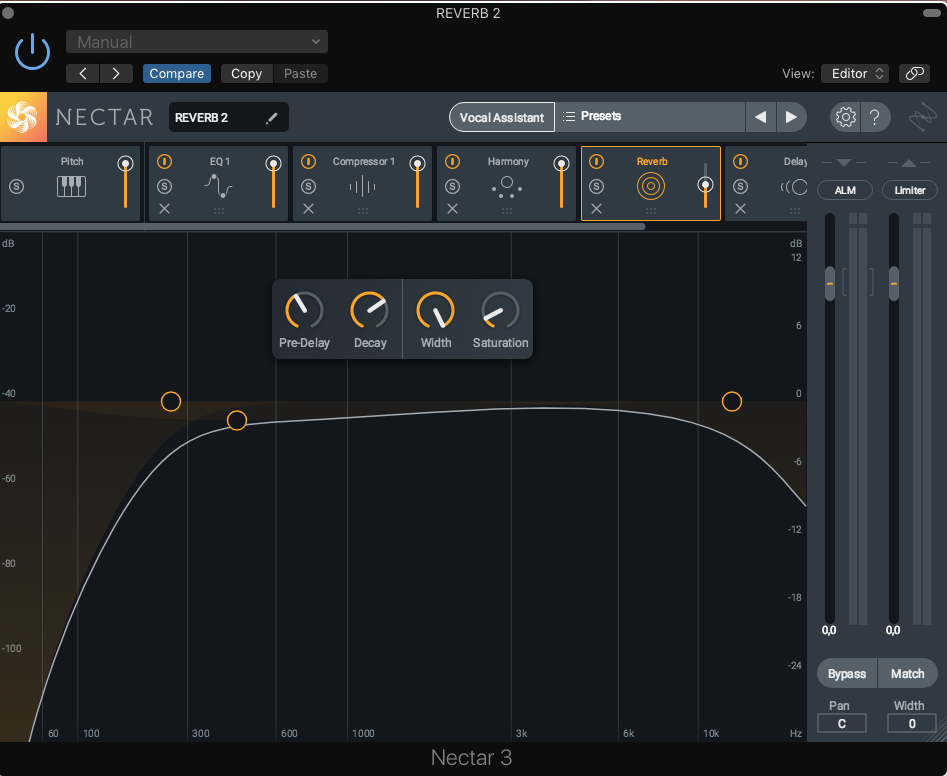The height and width of the screenshot is (776, 947).
Task: Toggle Harmony module power
Action: click(452, 161)
